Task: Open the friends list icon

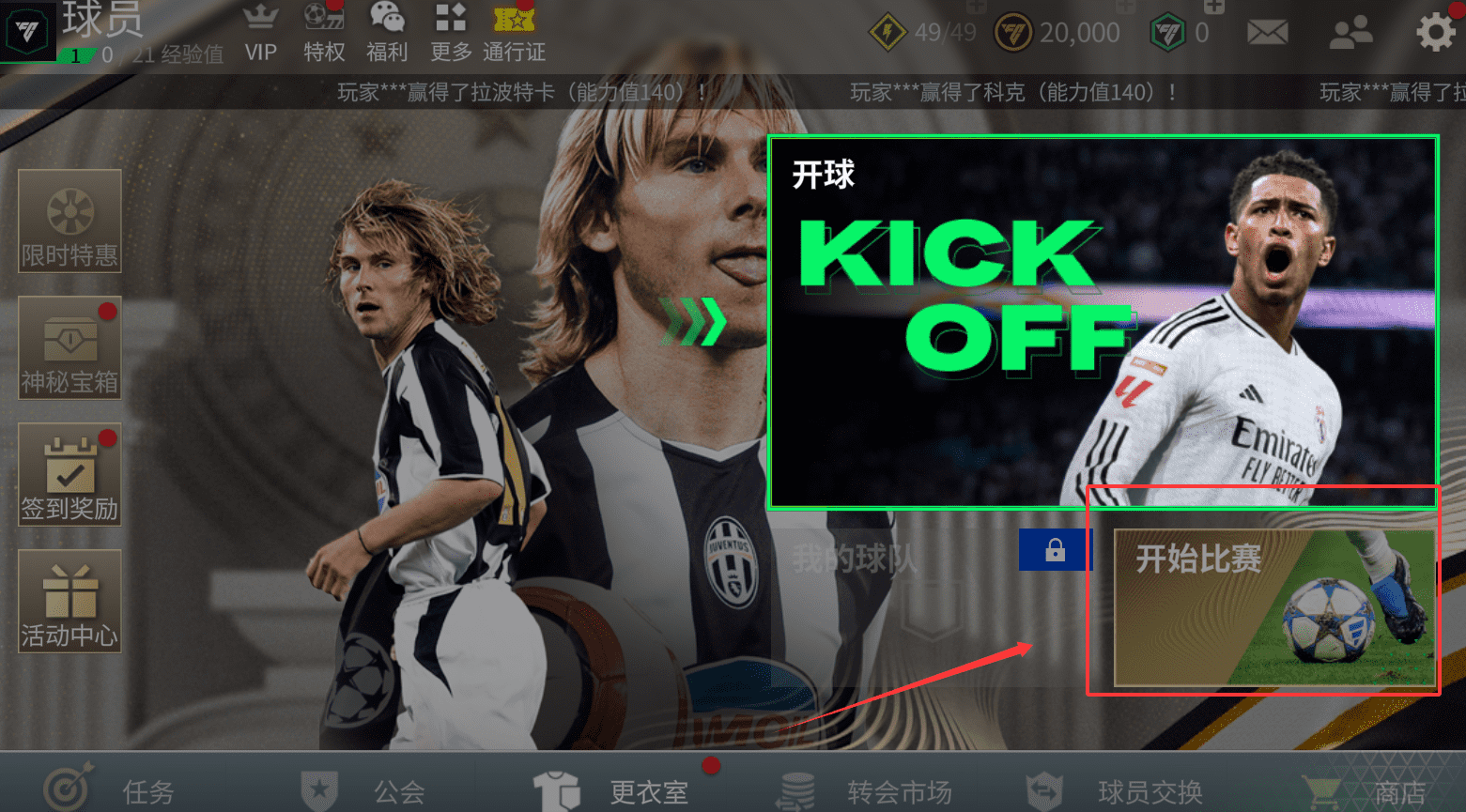Action: click(1350, 34)
